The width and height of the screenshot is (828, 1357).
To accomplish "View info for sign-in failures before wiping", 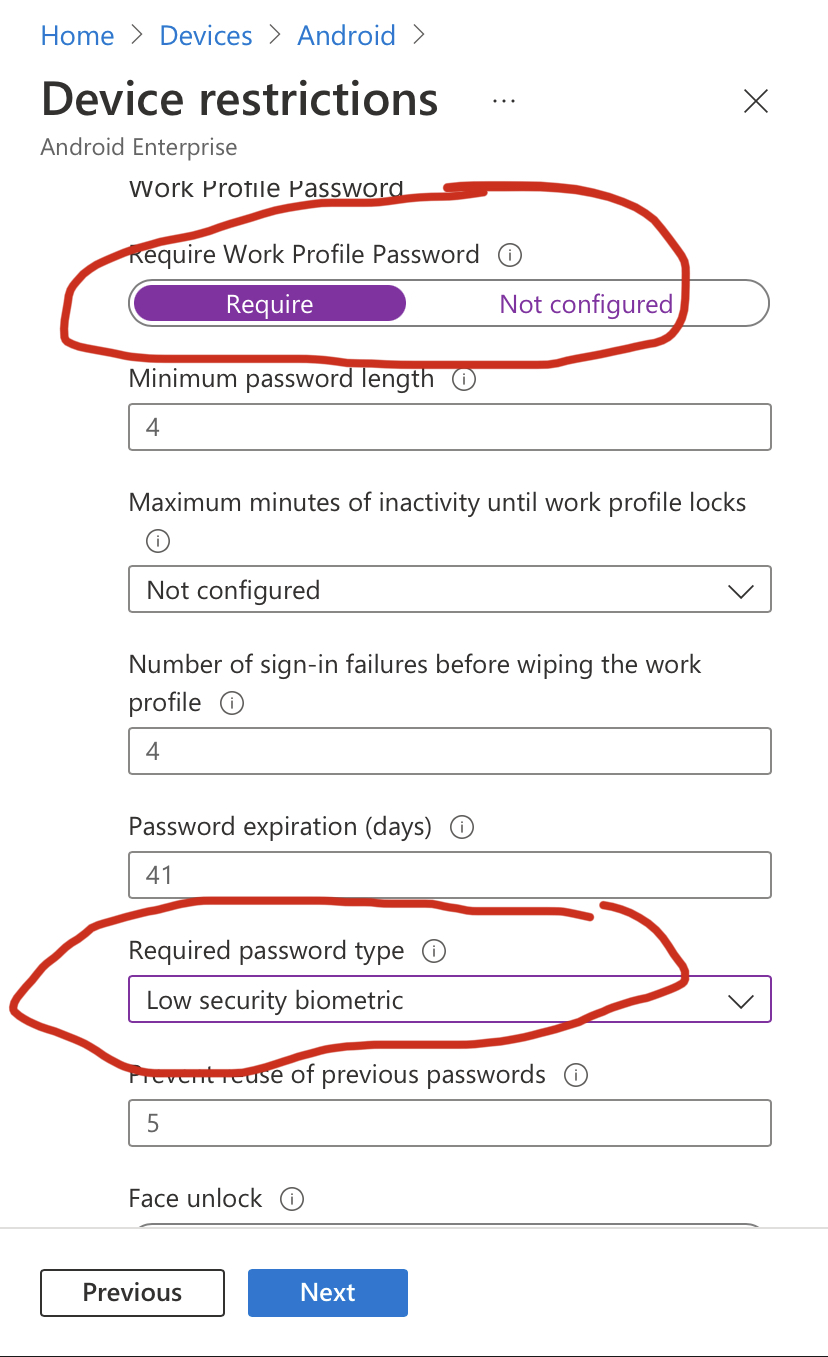I will click(x=231, y=703).
